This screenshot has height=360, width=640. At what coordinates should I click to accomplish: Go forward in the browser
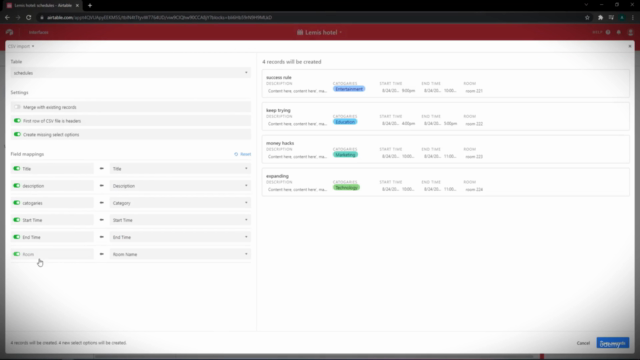click(x=18, y=18)
